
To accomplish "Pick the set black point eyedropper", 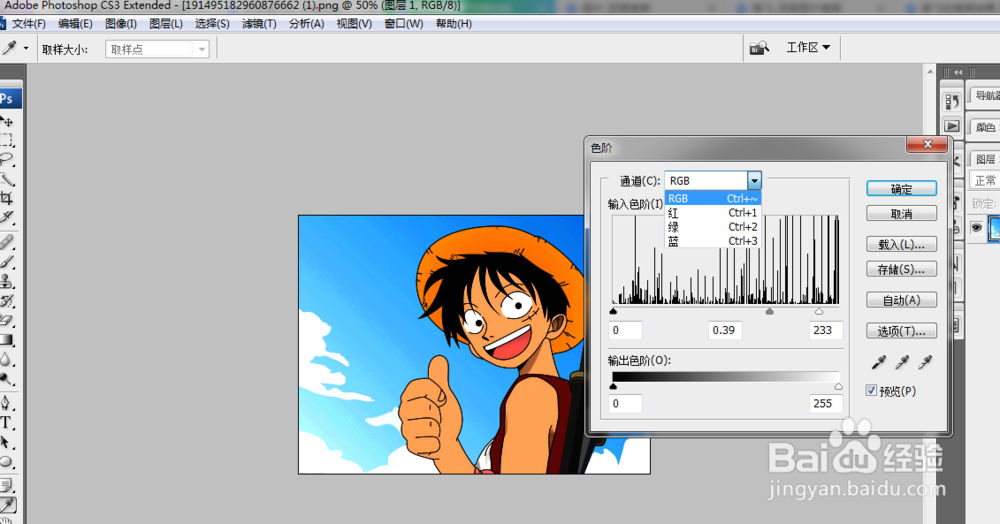I will [879, 363].
